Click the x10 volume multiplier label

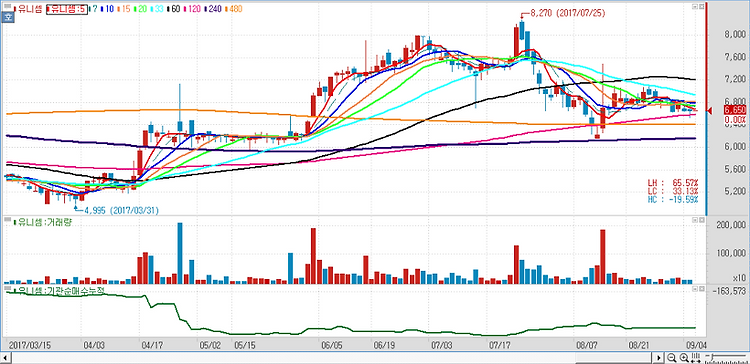[739, 278]
